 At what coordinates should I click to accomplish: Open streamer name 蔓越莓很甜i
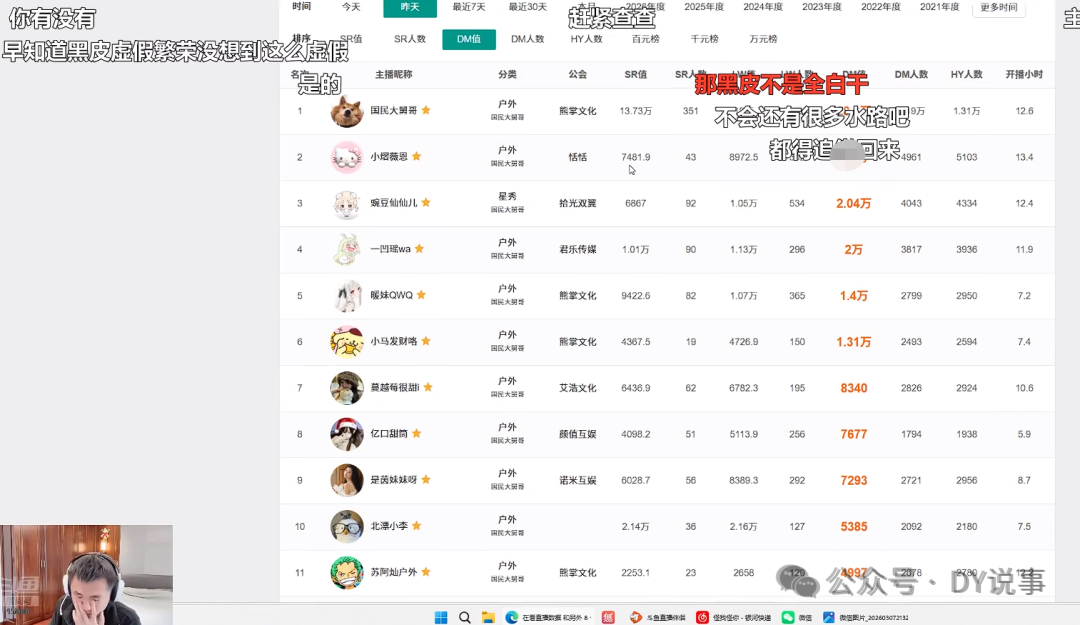pyautogui.click(x=395, y=388)
